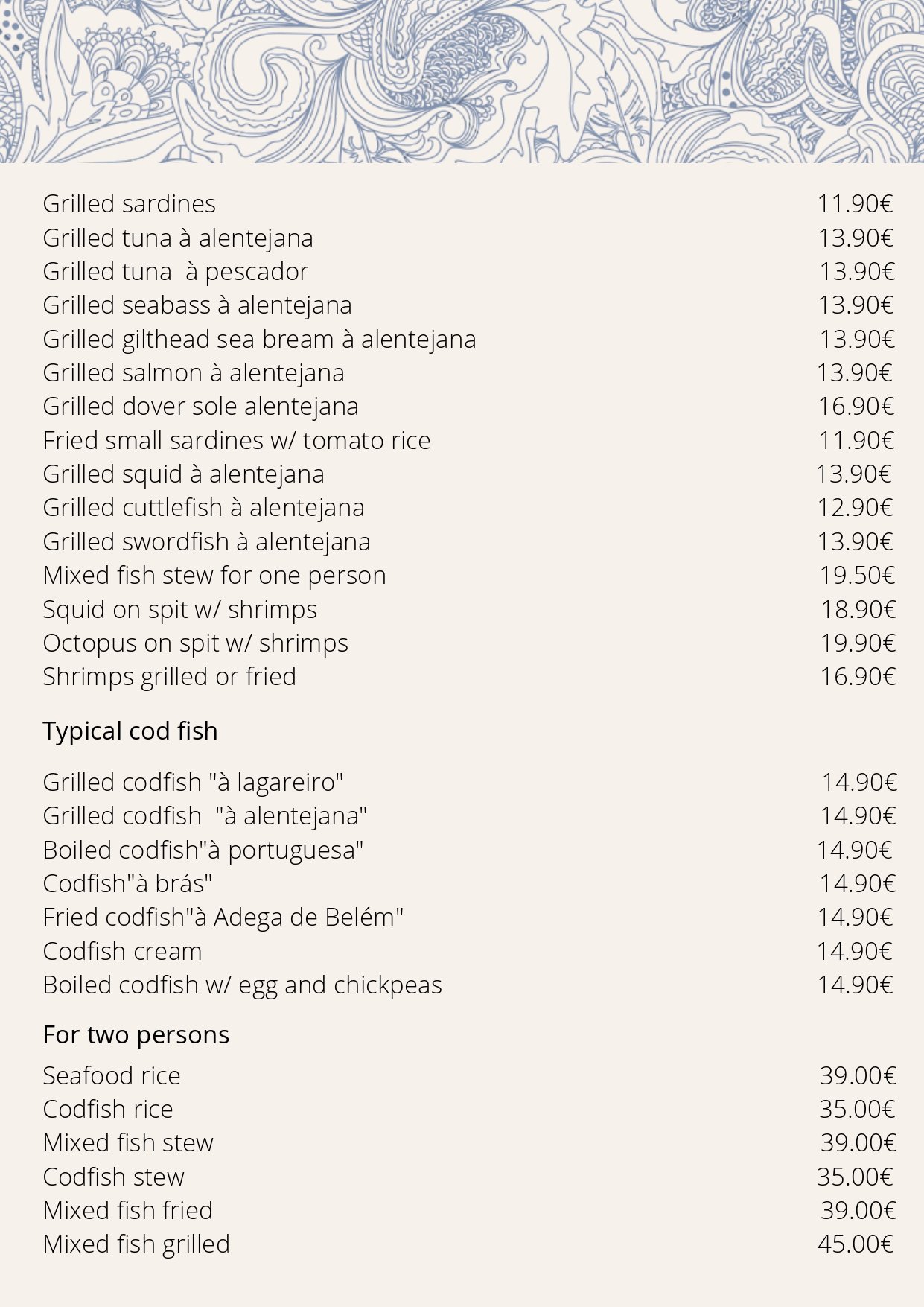Click Codfish "à brás" entry

(x=127, y=884)
